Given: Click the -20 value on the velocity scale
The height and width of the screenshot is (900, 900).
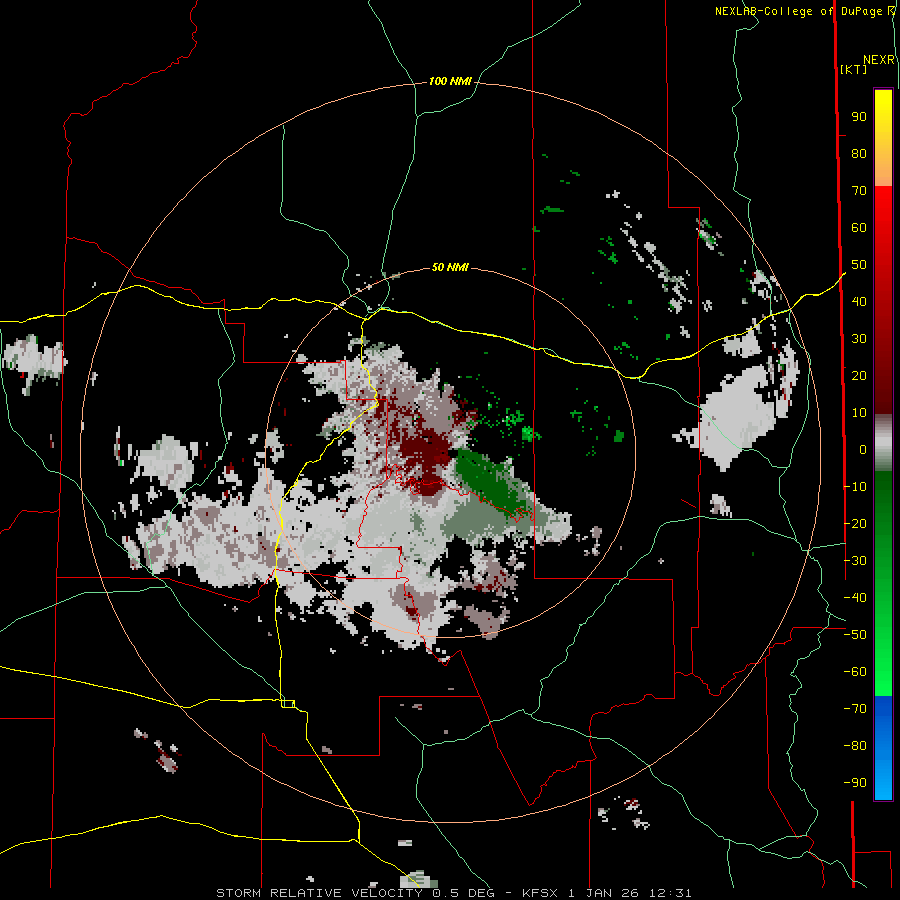Looking at the screenshot, I should point(855,524).
